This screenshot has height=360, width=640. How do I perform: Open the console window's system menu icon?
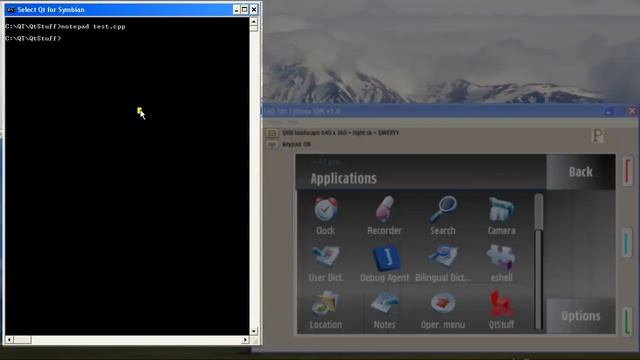tap(11, 9)
